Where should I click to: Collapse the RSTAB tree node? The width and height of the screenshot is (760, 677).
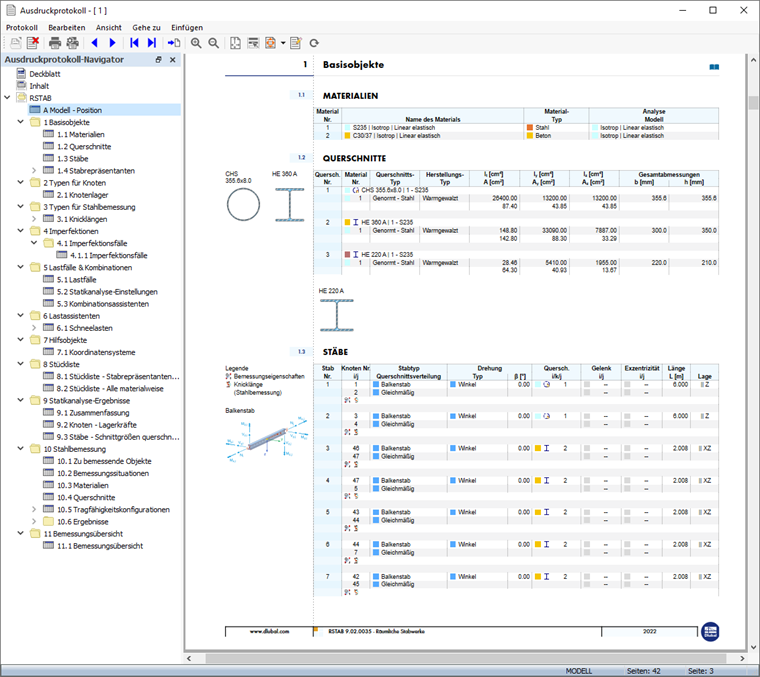pos(7,97)
